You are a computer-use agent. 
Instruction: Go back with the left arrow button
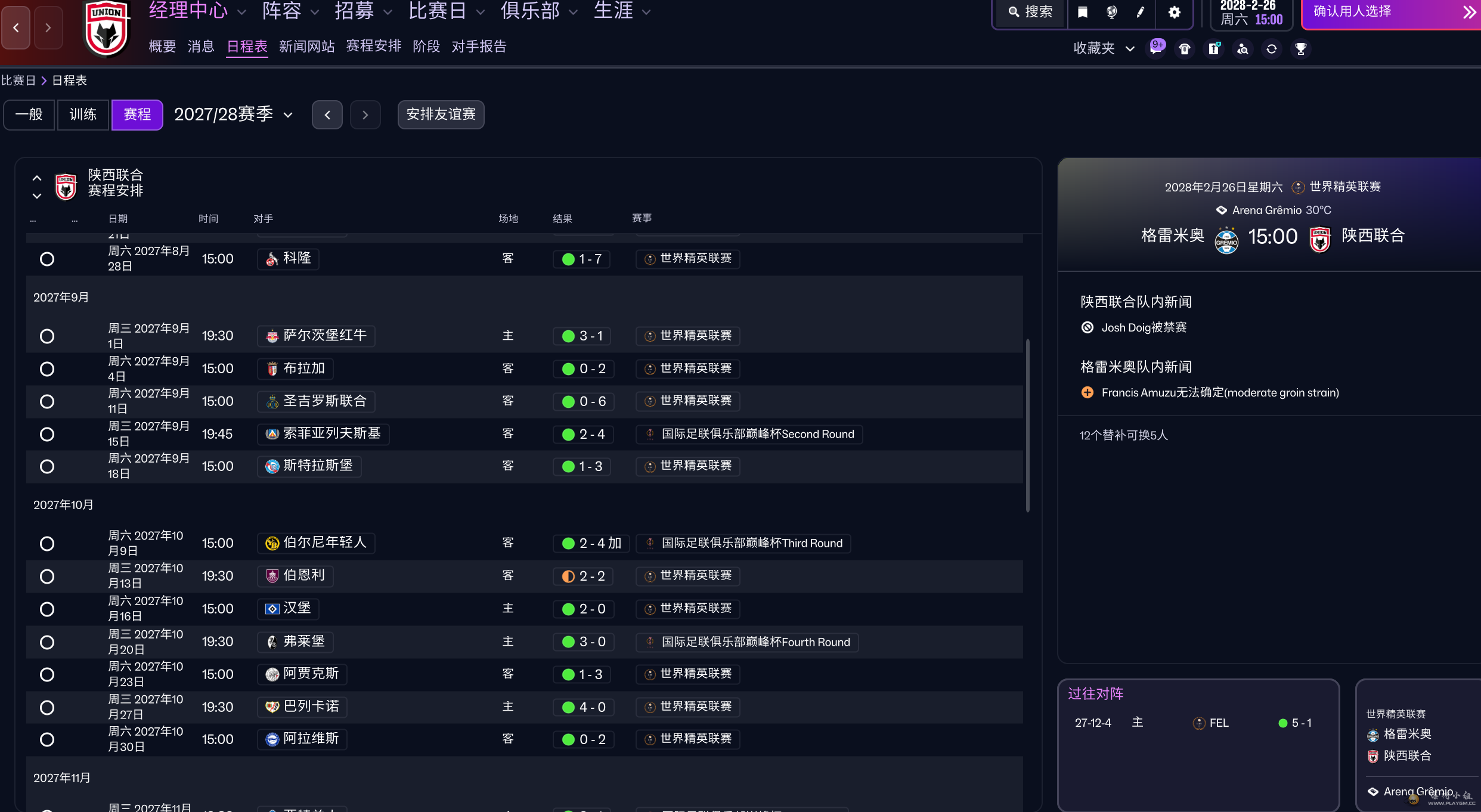click(x=16, y=27)
